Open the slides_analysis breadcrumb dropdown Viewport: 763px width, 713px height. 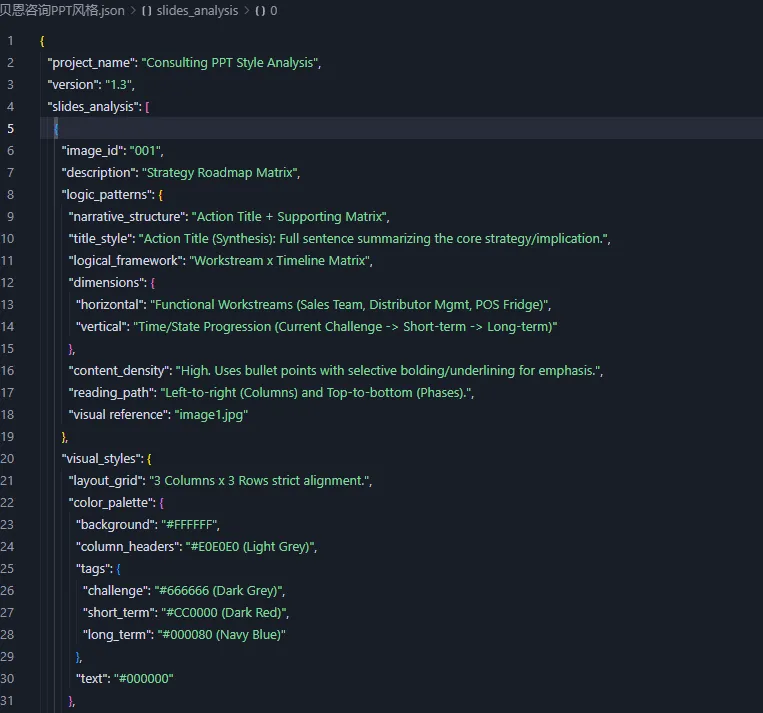click(197, 11)
